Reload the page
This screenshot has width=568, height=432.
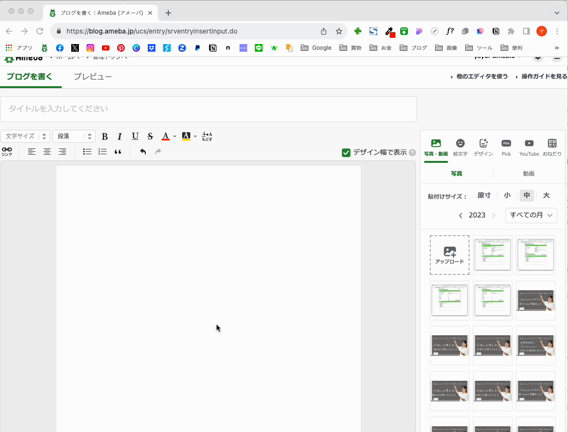click(39, 32)
